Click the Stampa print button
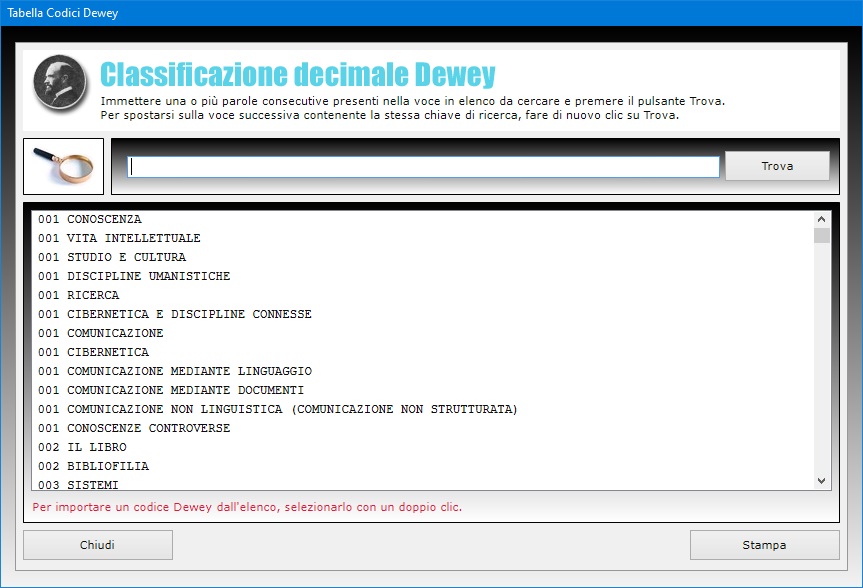 [764, 545]
